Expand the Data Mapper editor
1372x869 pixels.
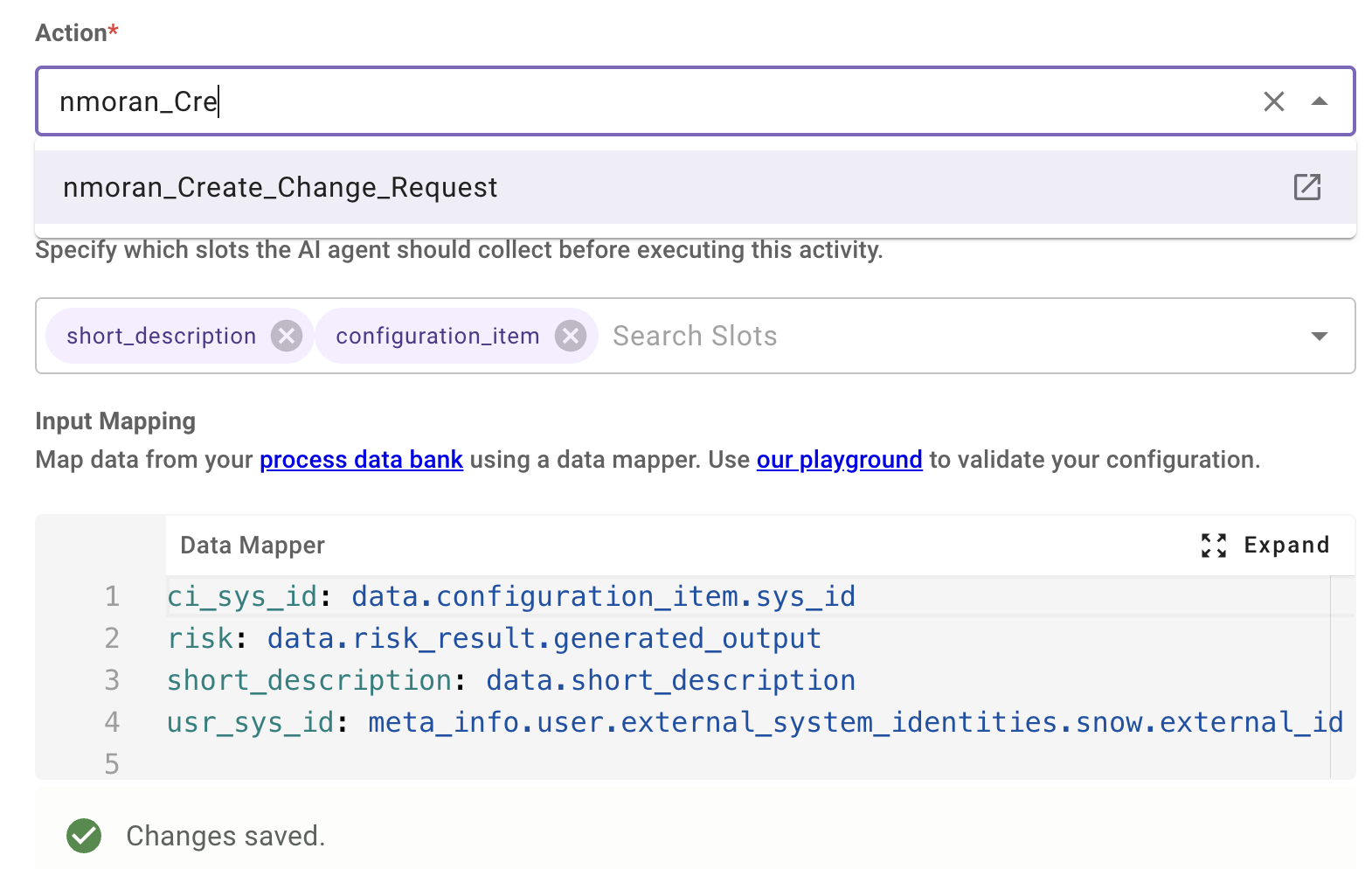pos(1265,546)
